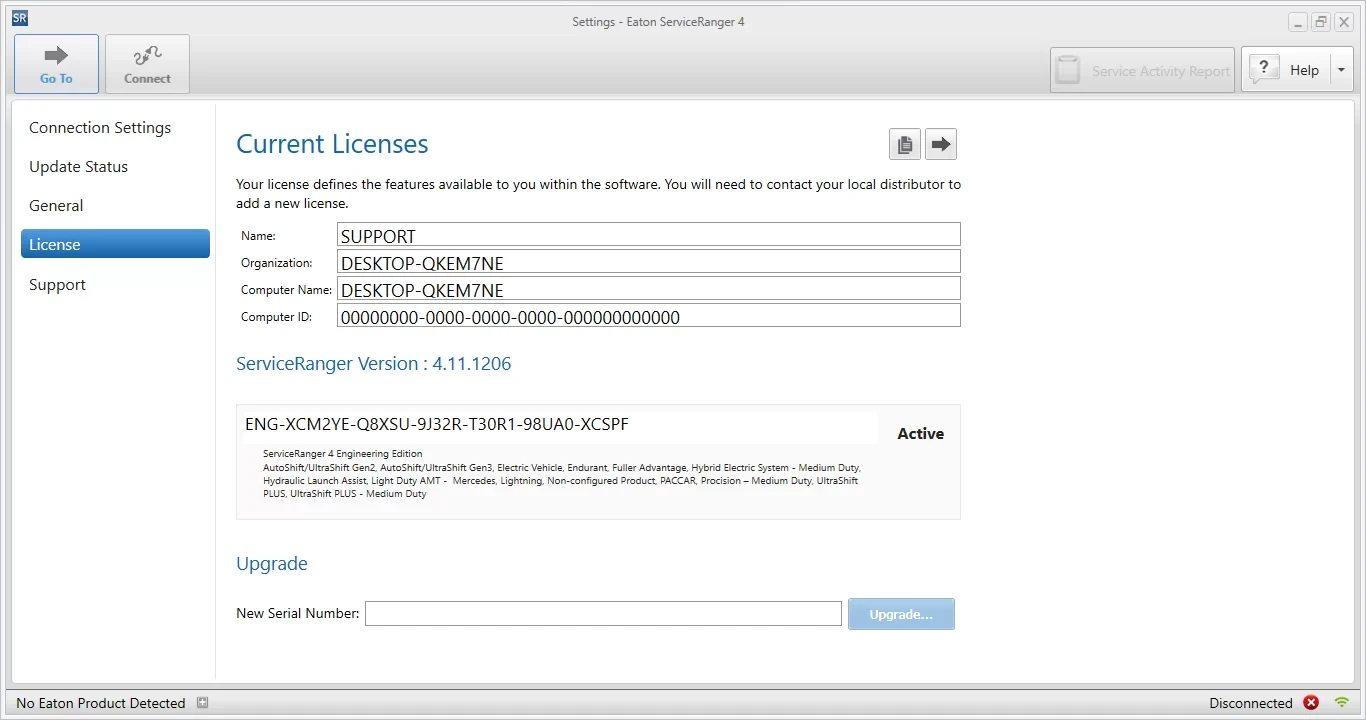Select the ENG-XCM2YE license key entry
This screenshot has height=720, width=1366.
(437, 425)
